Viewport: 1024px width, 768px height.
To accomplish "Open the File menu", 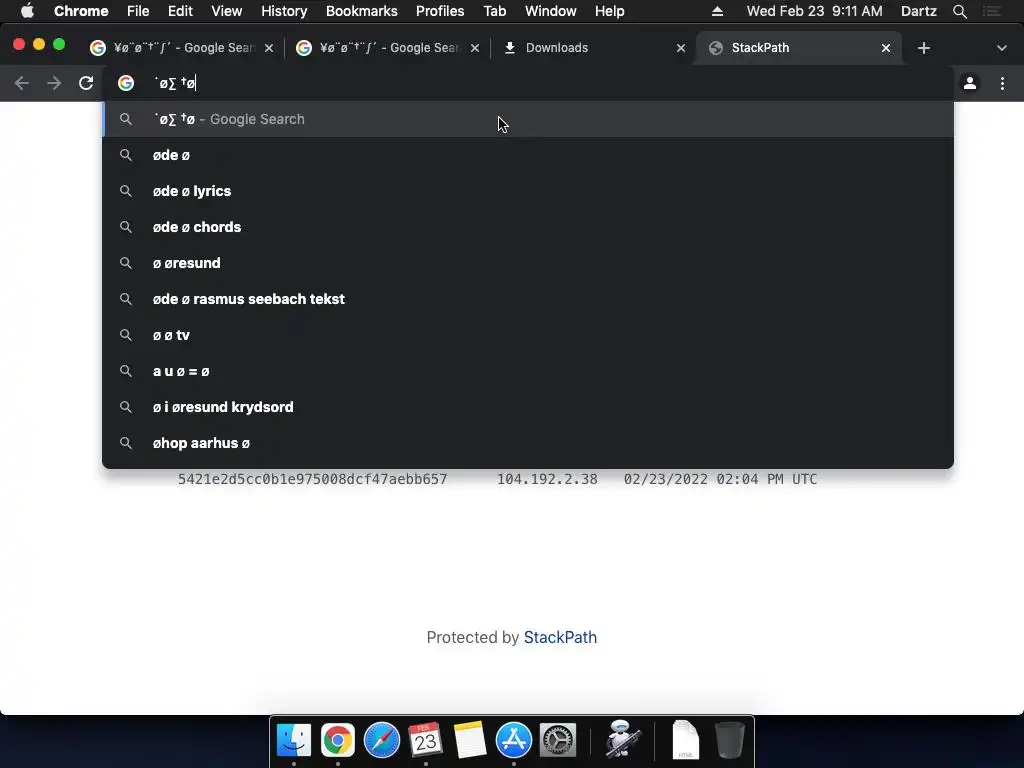I will [x=138, y=11].
